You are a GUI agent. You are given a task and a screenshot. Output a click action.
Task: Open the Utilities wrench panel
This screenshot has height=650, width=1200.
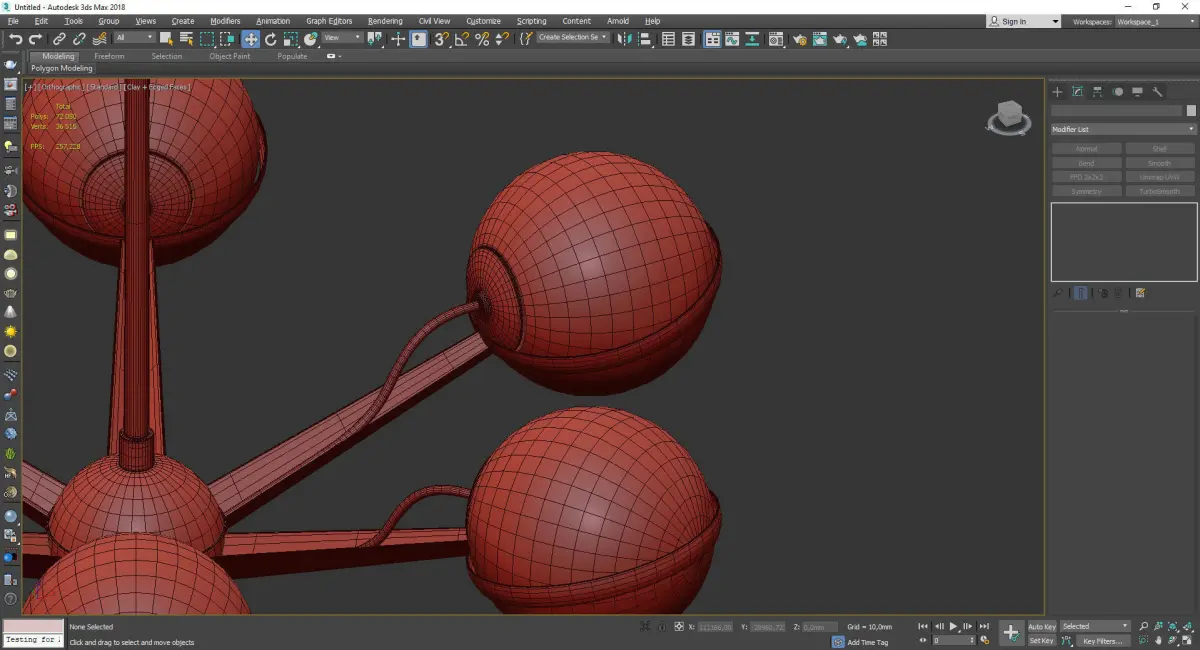click(1158, 92)
